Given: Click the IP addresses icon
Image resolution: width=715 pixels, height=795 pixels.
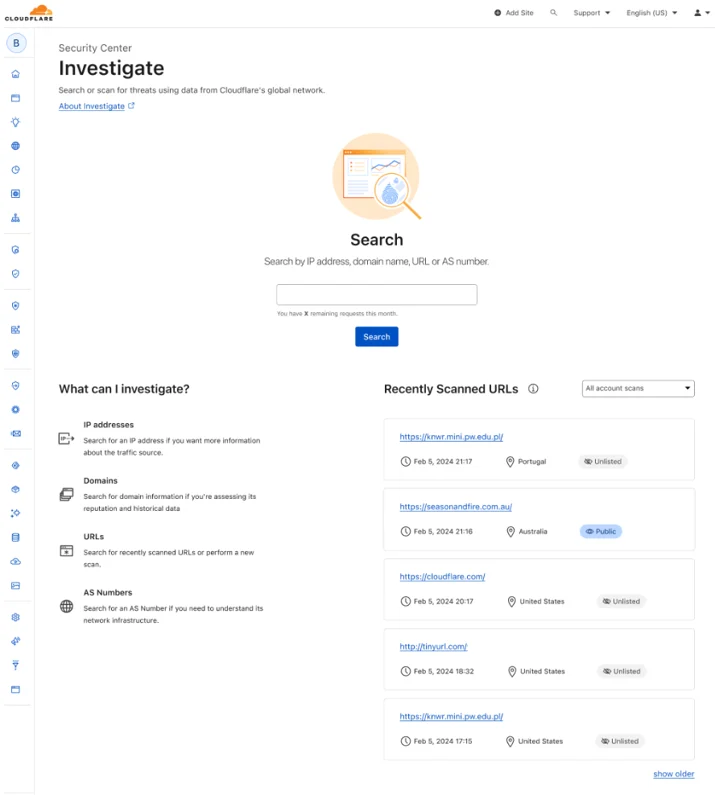Looking at the screenshot, I should pyautogui.click(x=66, y=438).
